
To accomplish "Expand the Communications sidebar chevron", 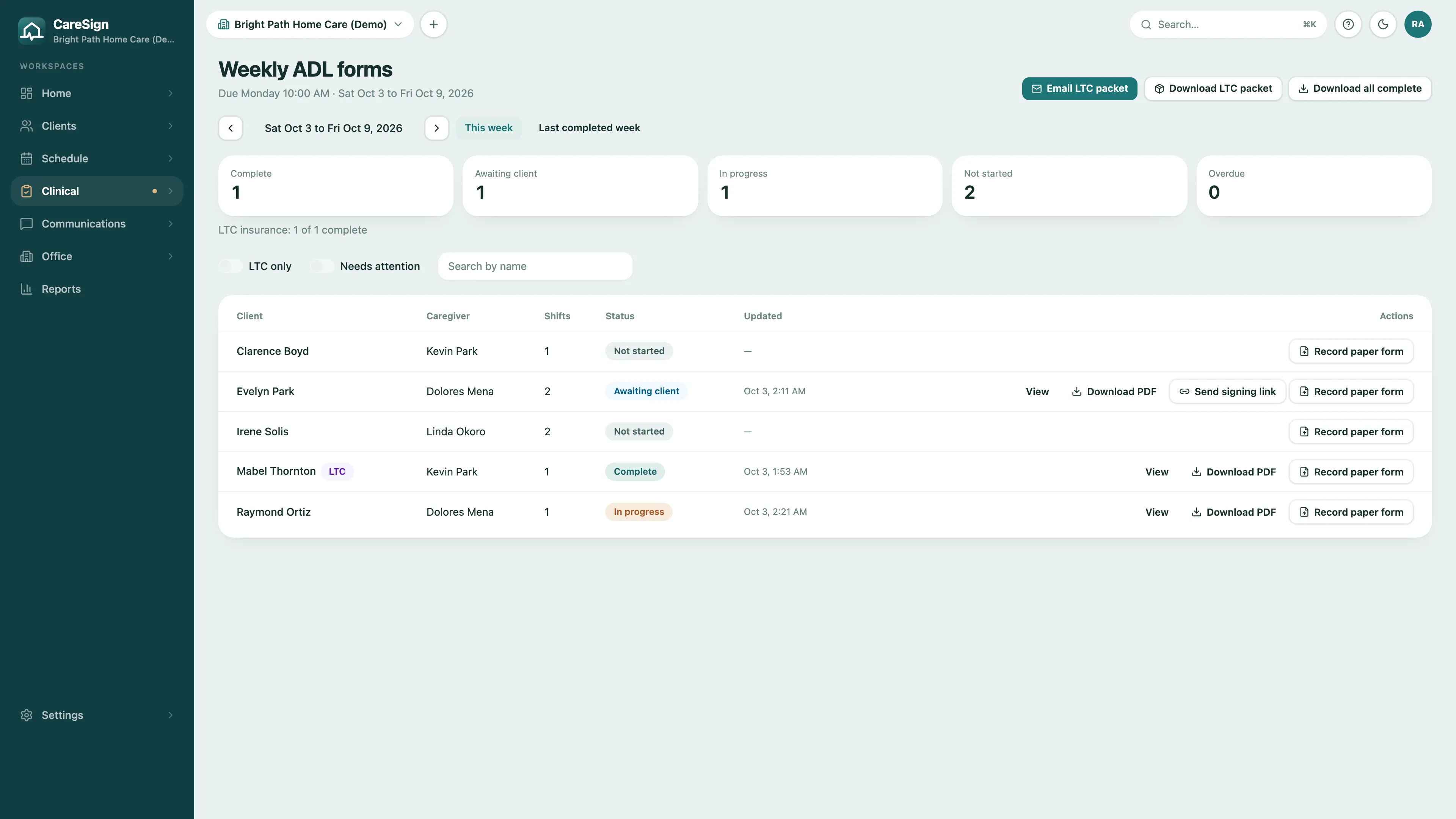I will coord(170,224).
